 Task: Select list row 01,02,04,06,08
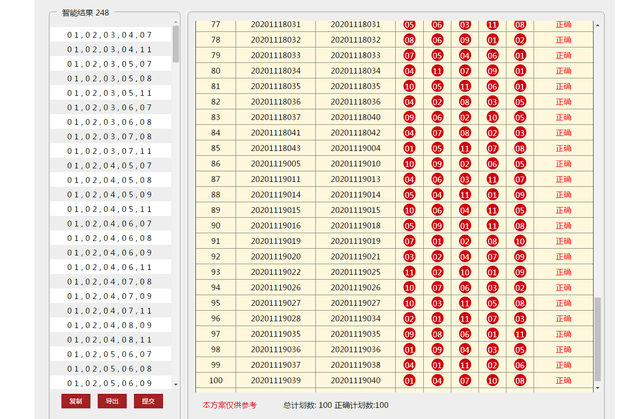pos(111,238)
